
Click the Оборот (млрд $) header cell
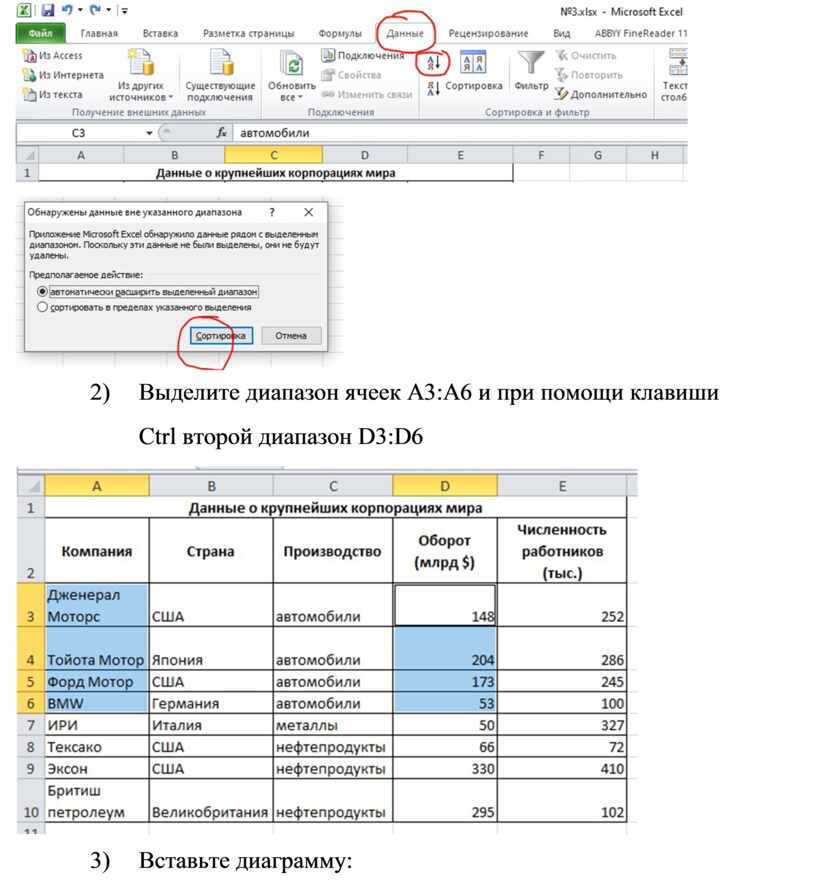click(x=445, y=551)
